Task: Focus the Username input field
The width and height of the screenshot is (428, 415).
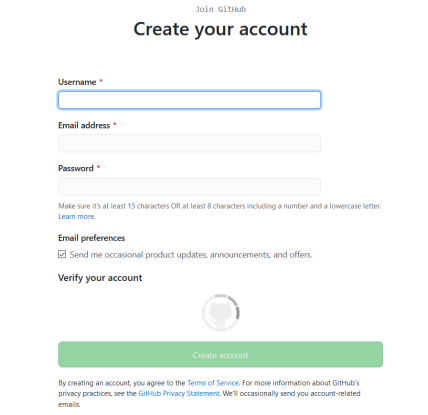Action: point(189,100)
